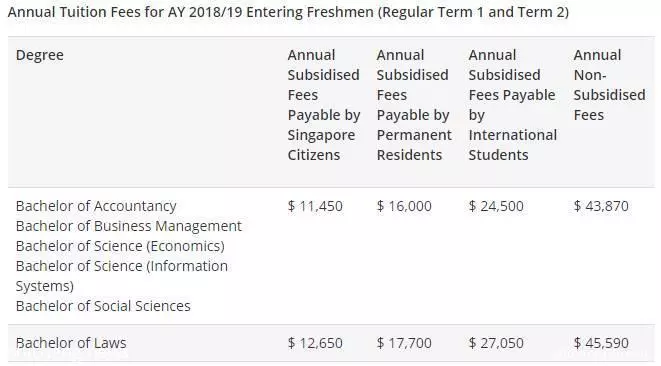The height and width of the screenshot is (366, 661).
Task: Select the $ 17,700 Laws fee
Action: click(404, 343)
